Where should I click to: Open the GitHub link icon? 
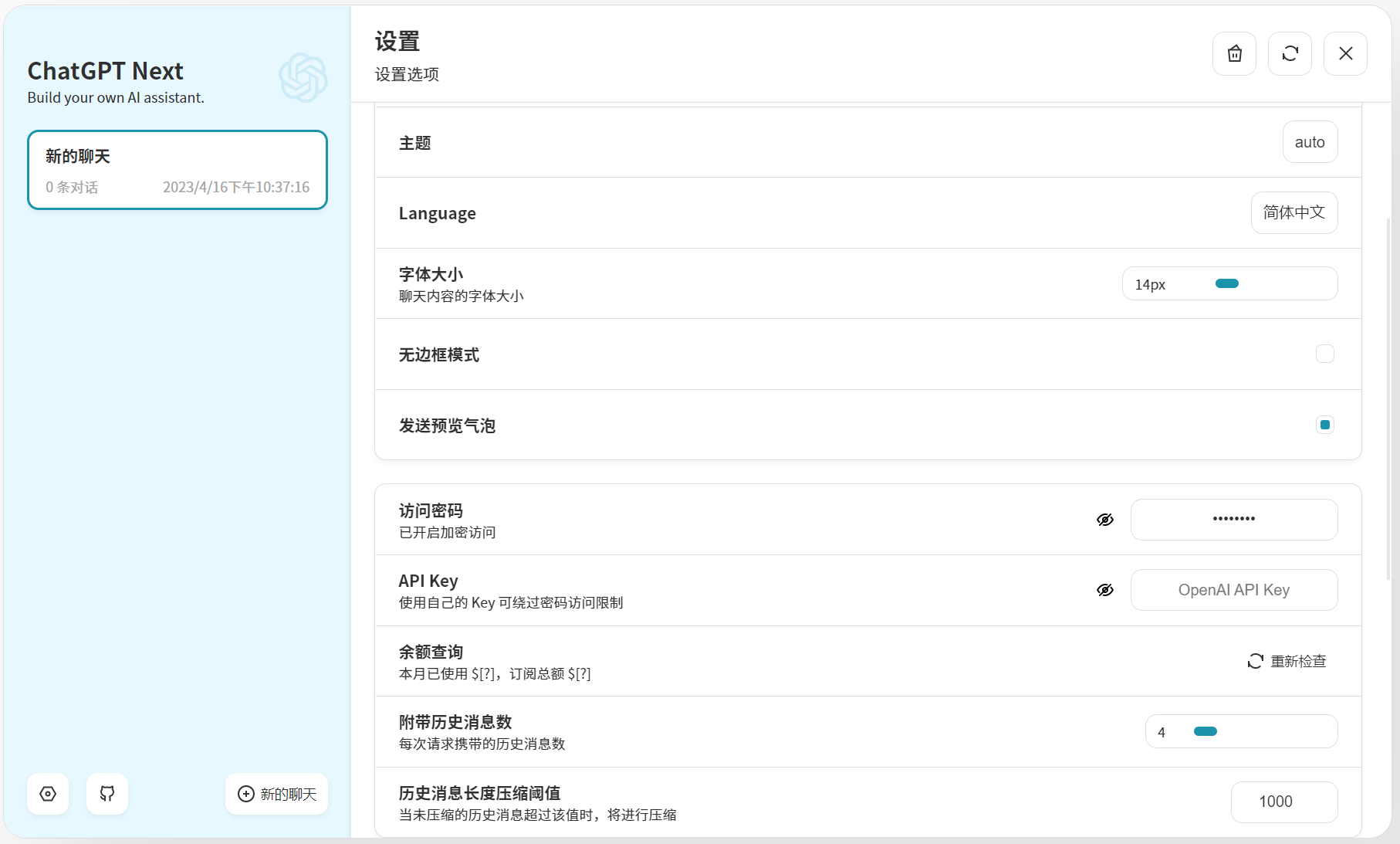pos(107,794)
